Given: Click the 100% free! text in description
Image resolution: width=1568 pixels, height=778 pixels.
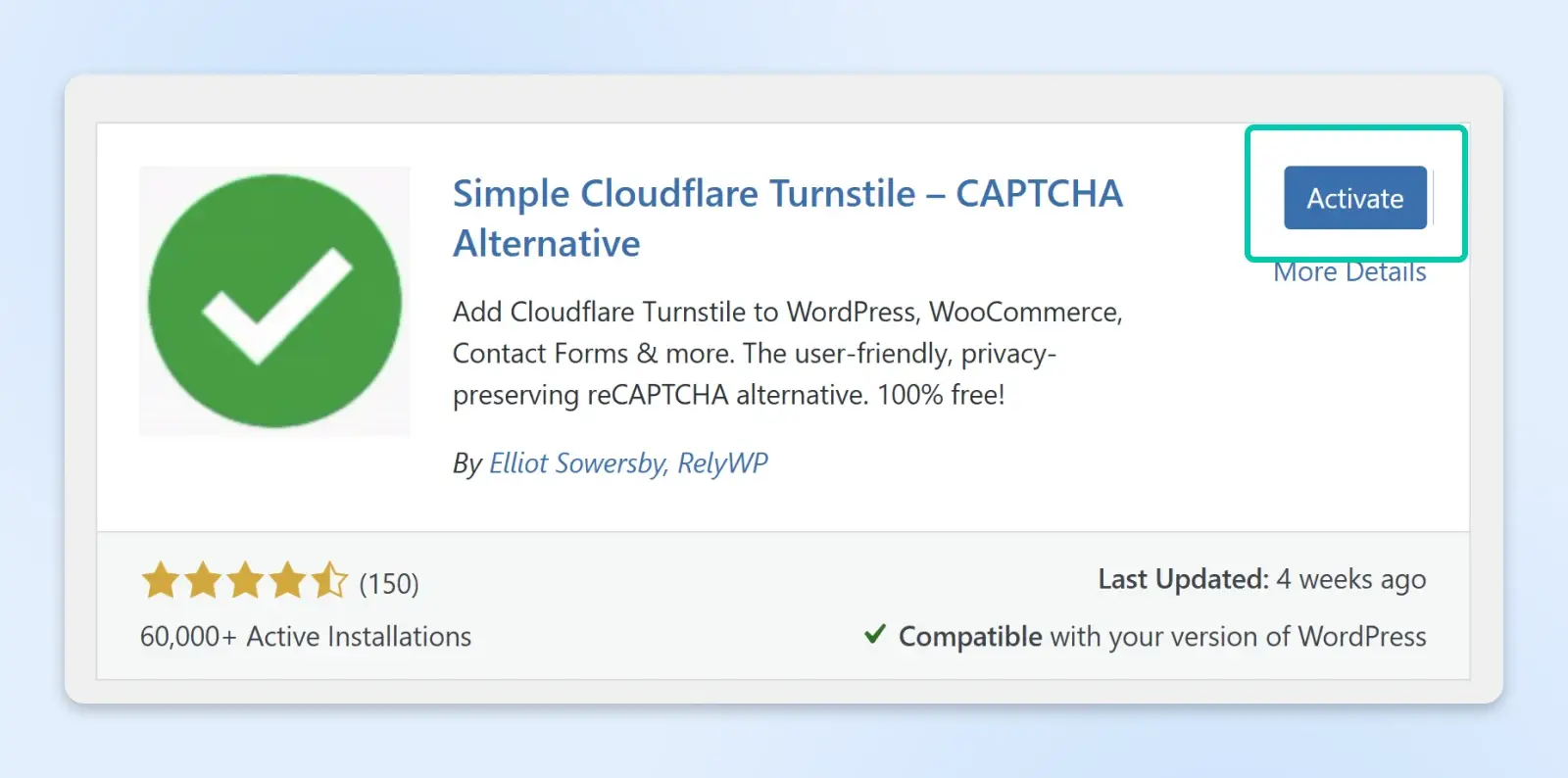Looking at the screenshot, I should (941, 395).
